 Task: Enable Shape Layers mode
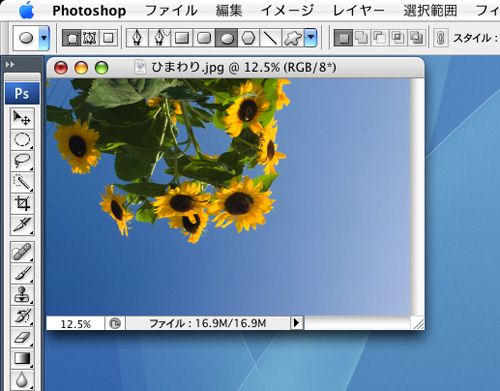pos(71,38)
